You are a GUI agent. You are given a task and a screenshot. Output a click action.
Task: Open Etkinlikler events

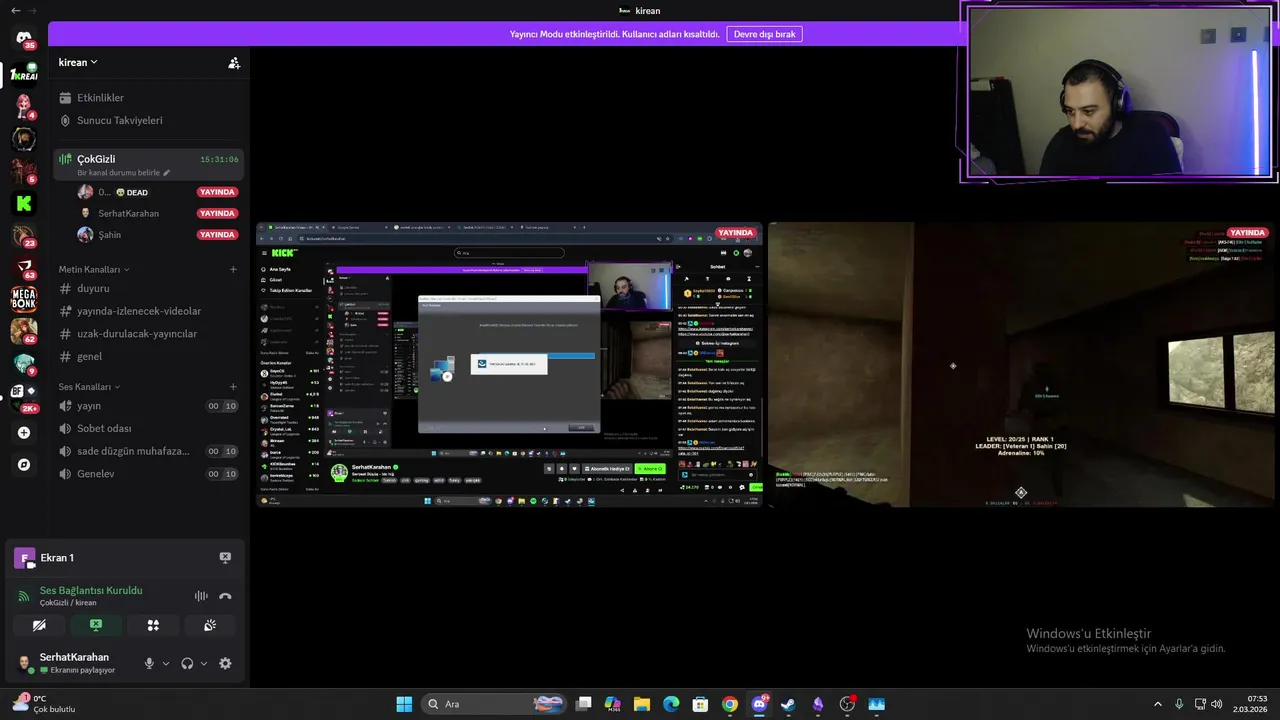148,98
